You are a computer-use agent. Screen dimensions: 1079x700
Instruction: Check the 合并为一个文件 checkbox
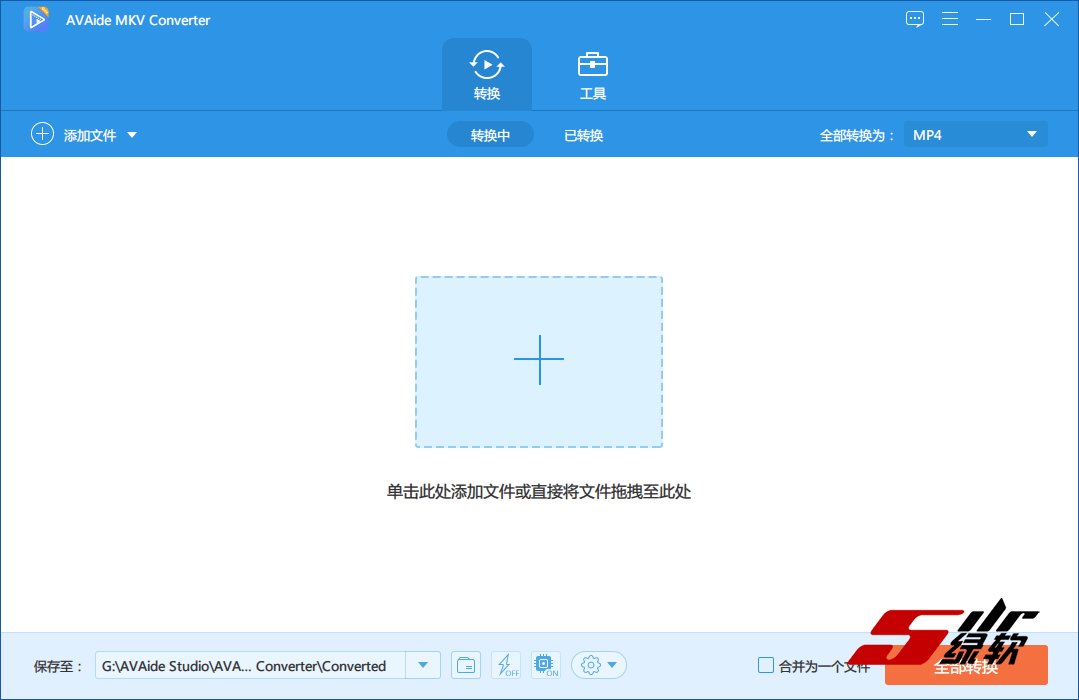(766, 665)
